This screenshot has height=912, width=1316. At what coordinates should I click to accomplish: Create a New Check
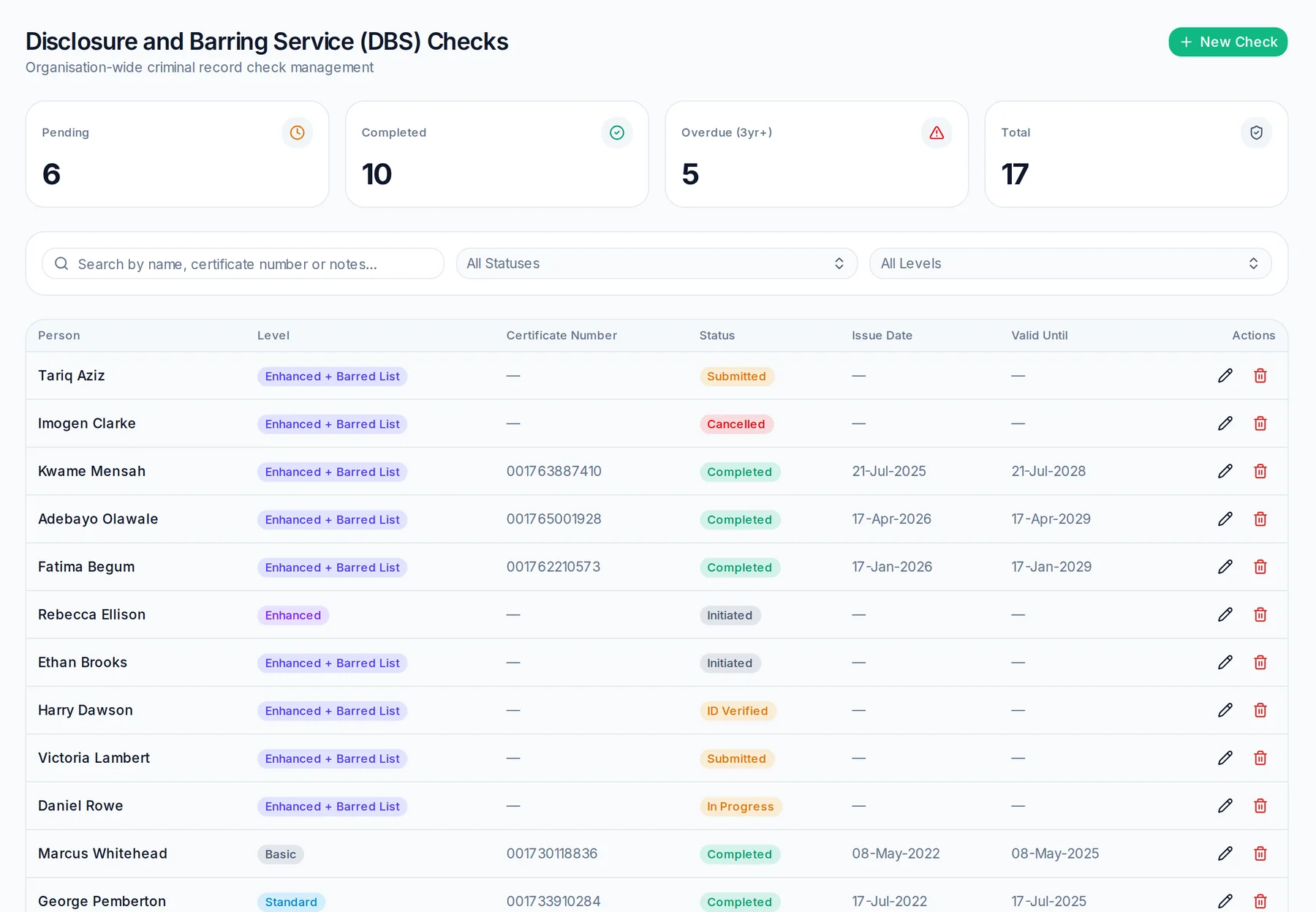(1228, 42)
